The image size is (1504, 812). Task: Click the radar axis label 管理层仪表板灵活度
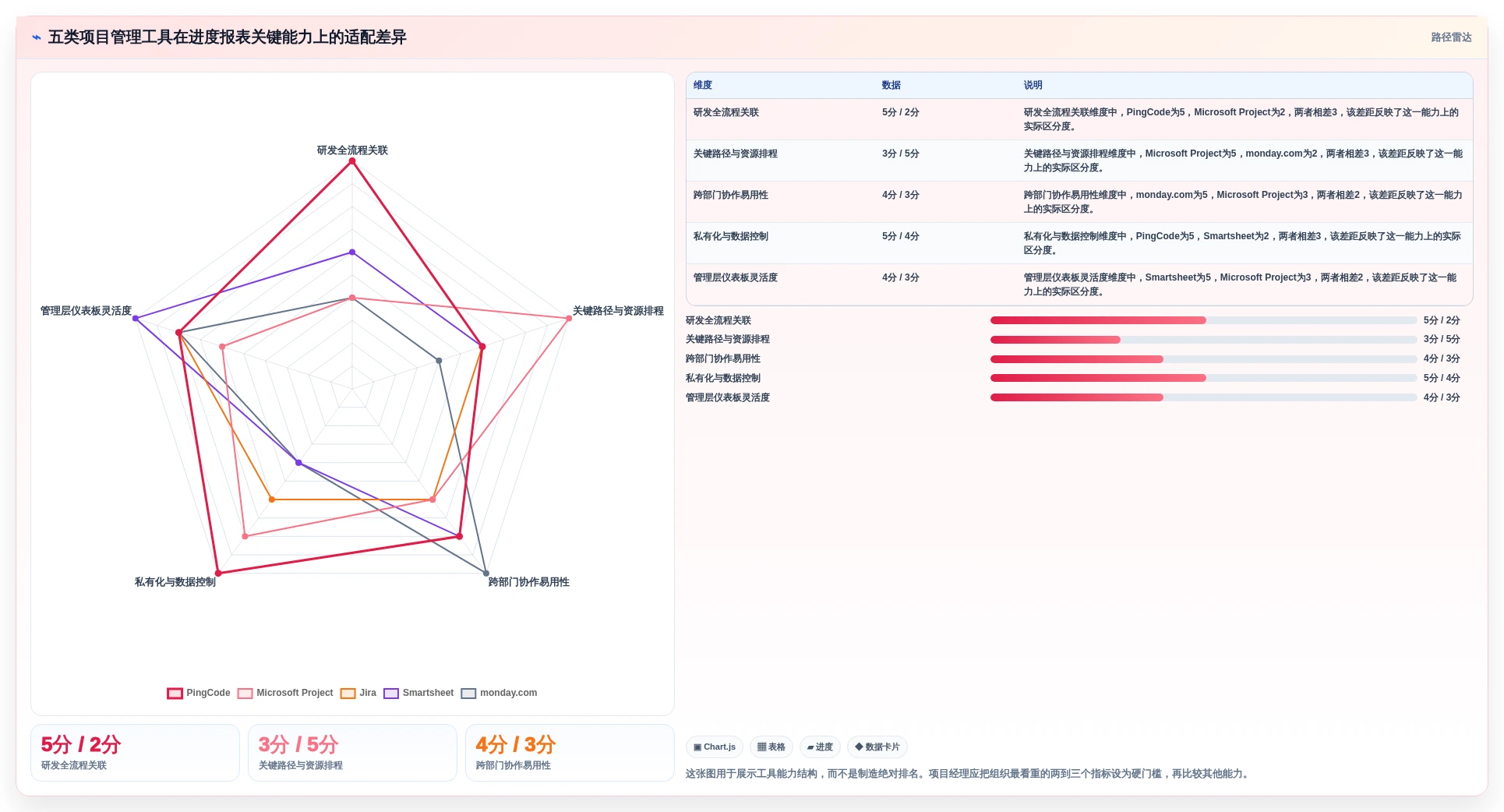click(86, 311)
